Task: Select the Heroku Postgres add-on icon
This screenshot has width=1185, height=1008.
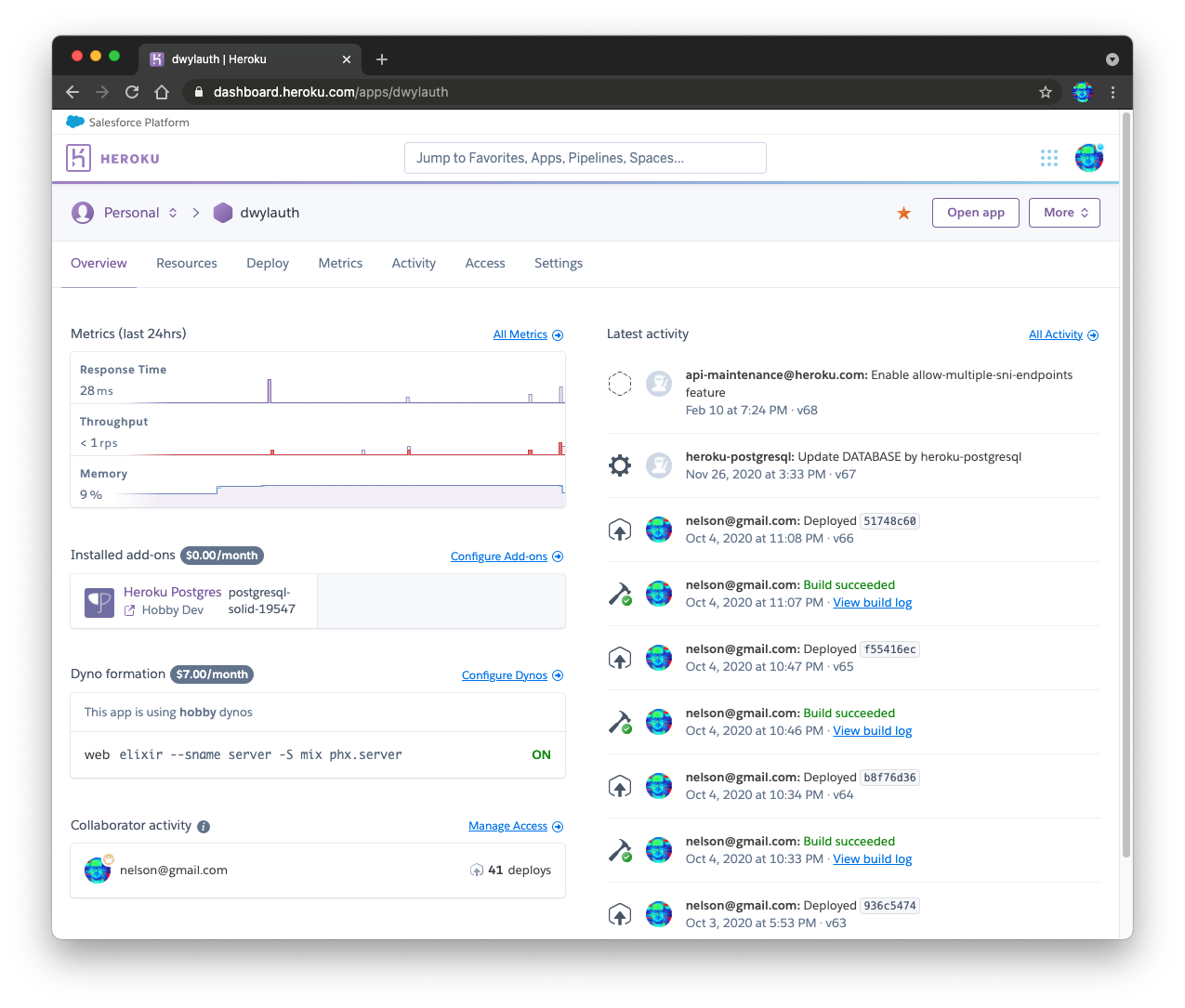Action: click(99, 600)
